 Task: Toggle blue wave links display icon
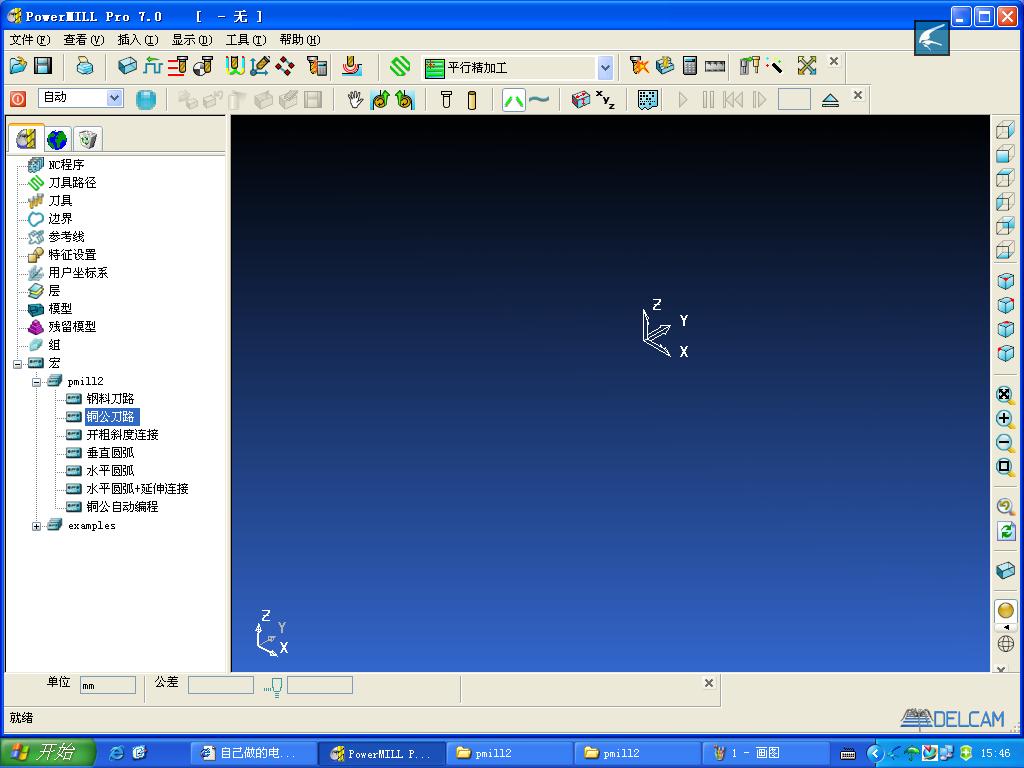click(539, 100)
